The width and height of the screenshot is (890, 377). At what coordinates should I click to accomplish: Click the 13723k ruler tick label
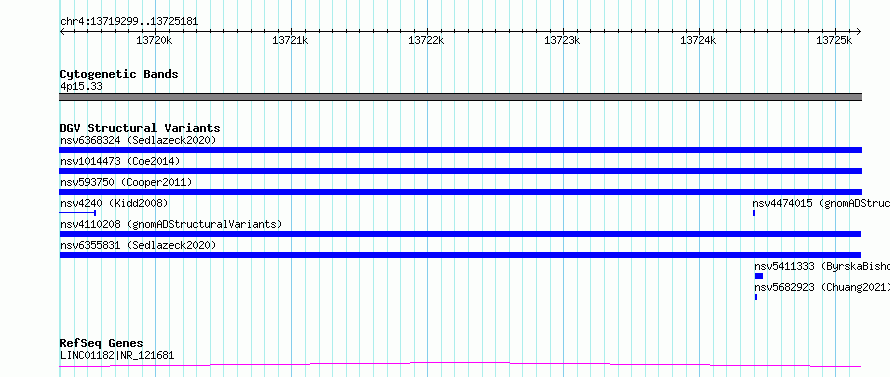point(562,40)
